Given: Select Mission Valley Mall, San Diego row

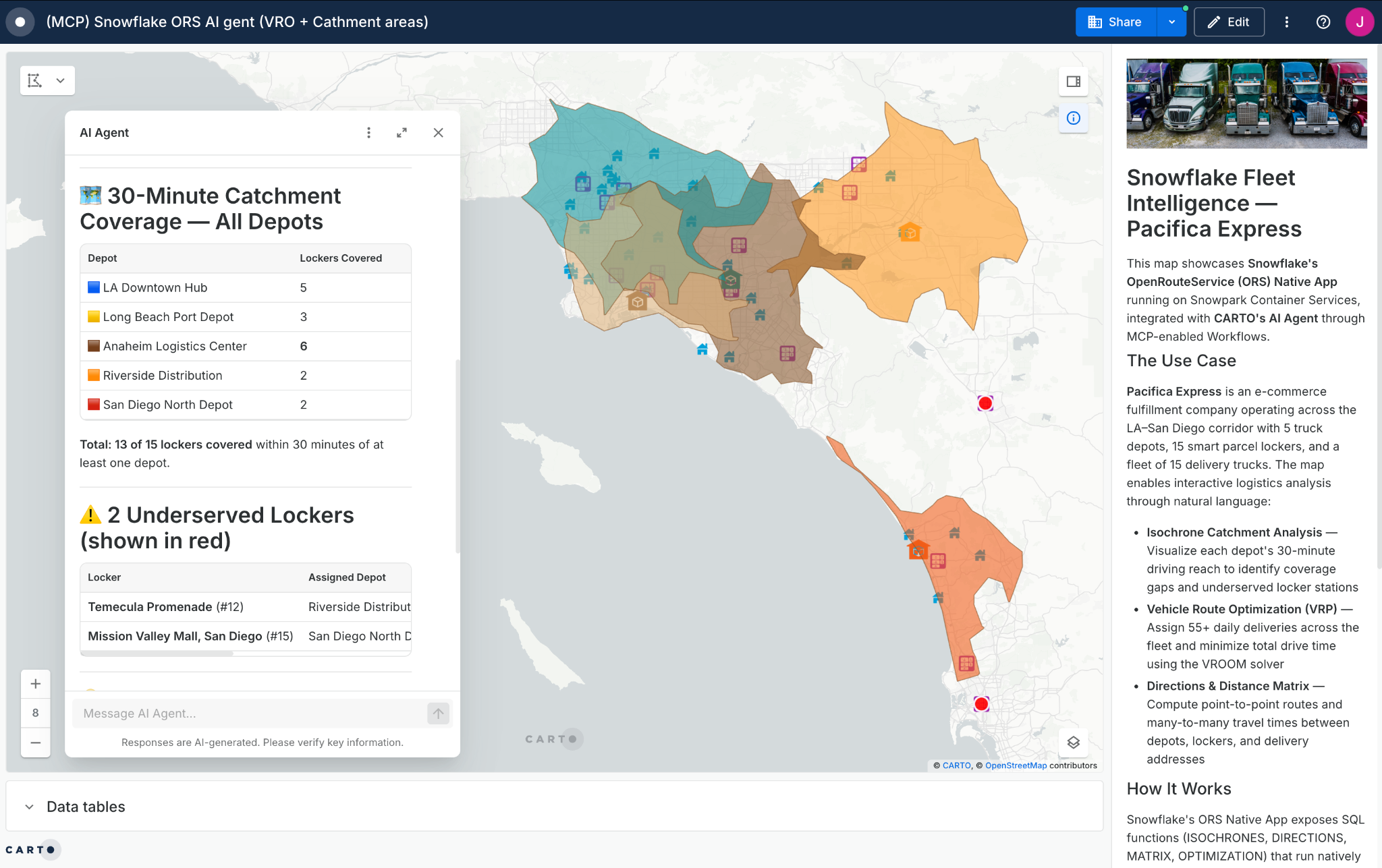Looking at the screenshot, I should pyautogui.click(x=246, y=636).
